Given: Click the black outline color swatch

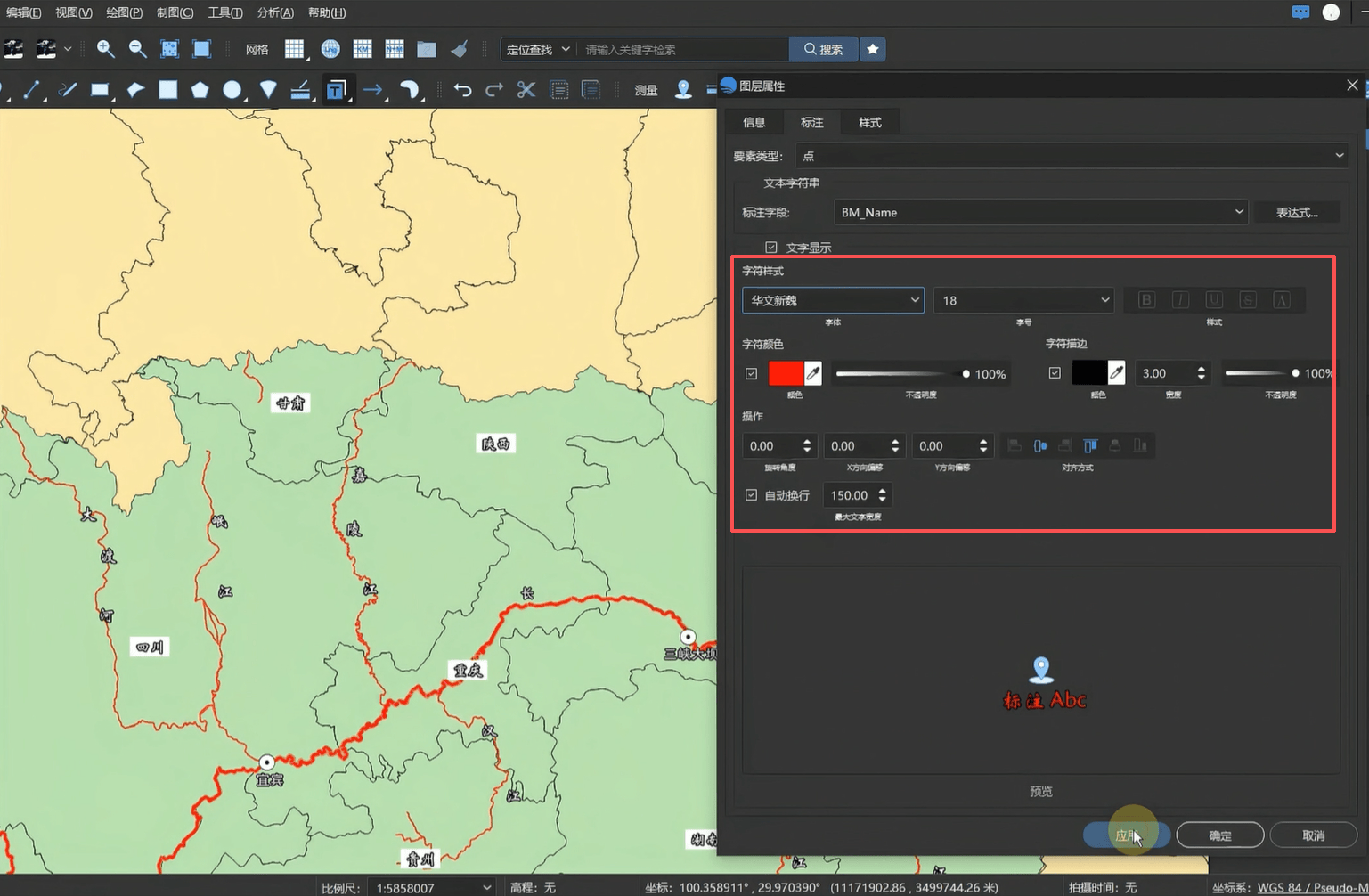Looking at the screenshot, I should (1089, 372).
